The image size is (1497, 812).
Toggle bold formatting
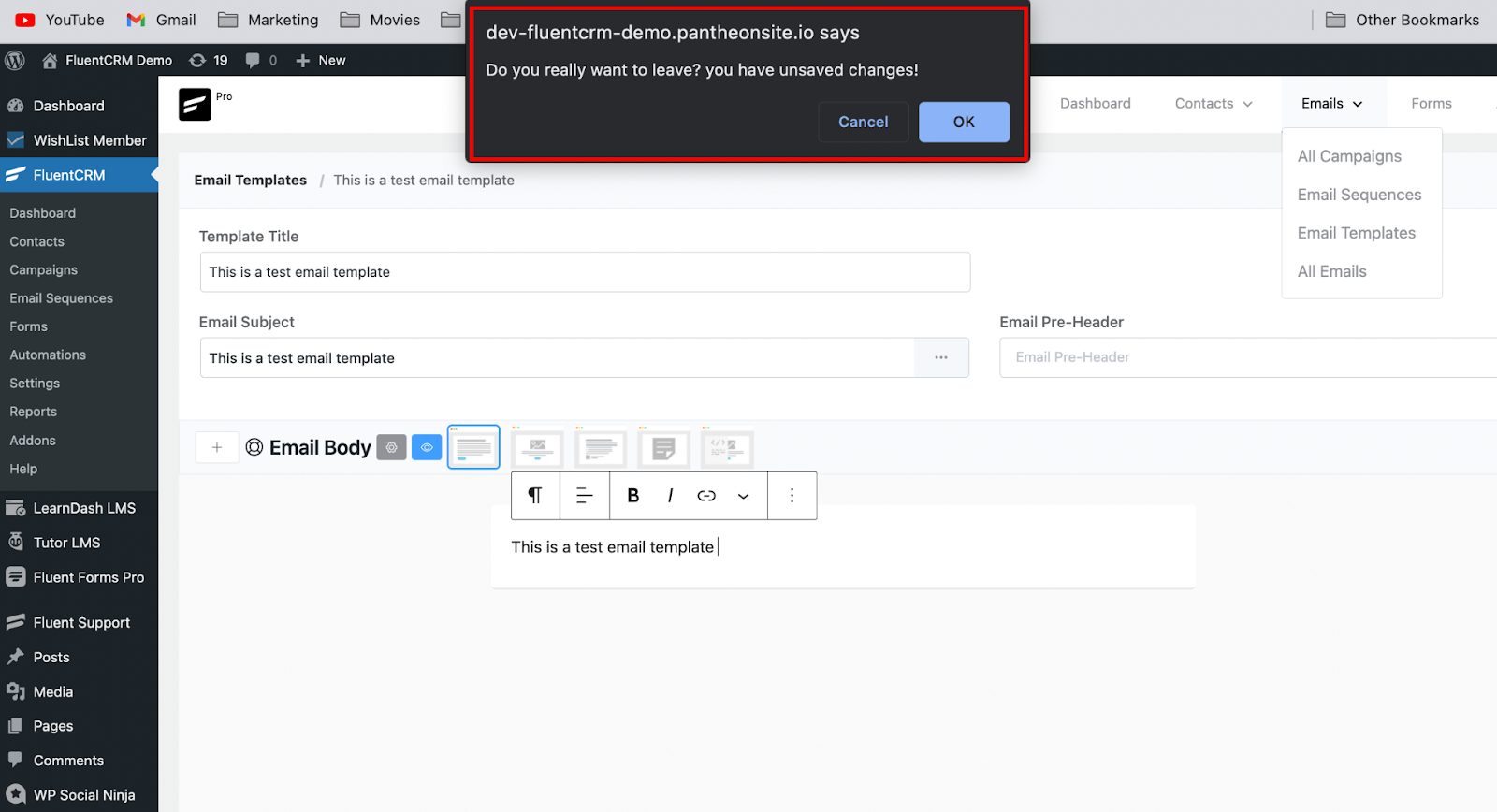pos(633,496)
